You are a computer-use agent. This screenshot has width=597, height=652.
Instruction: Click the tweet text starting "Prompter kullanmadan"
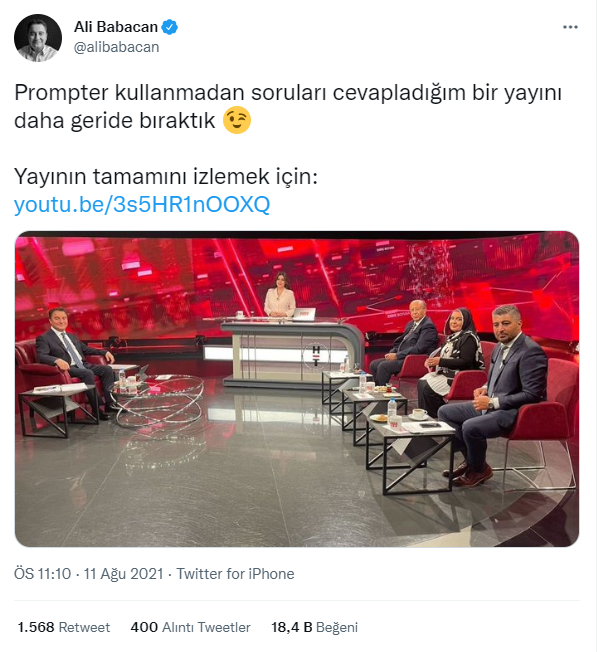pyautogui.click(x=288, y=106)
